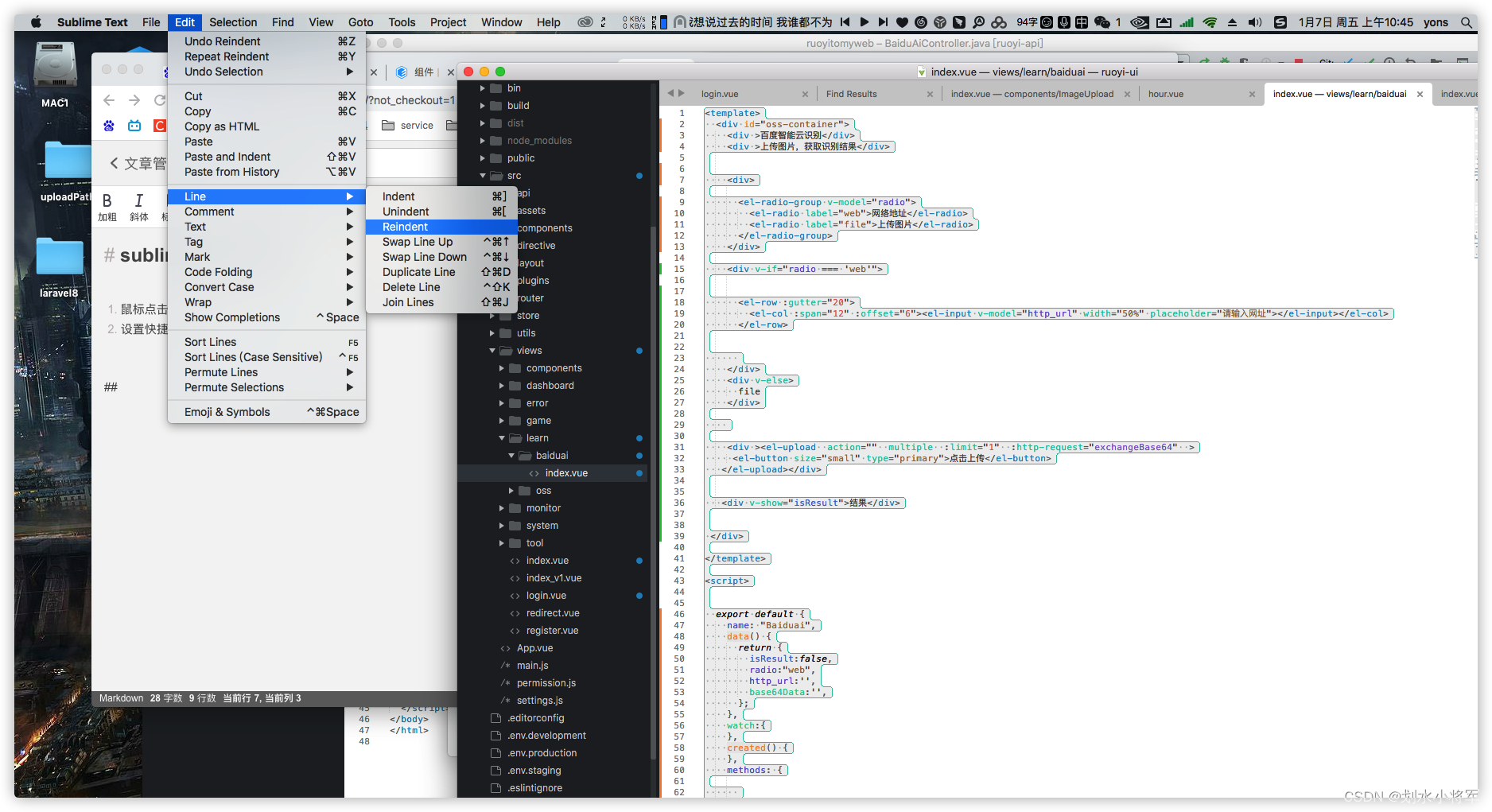1492x812 pixels.
Task: Click Swap Line Up entry
Action: click(x=441, y=242)
